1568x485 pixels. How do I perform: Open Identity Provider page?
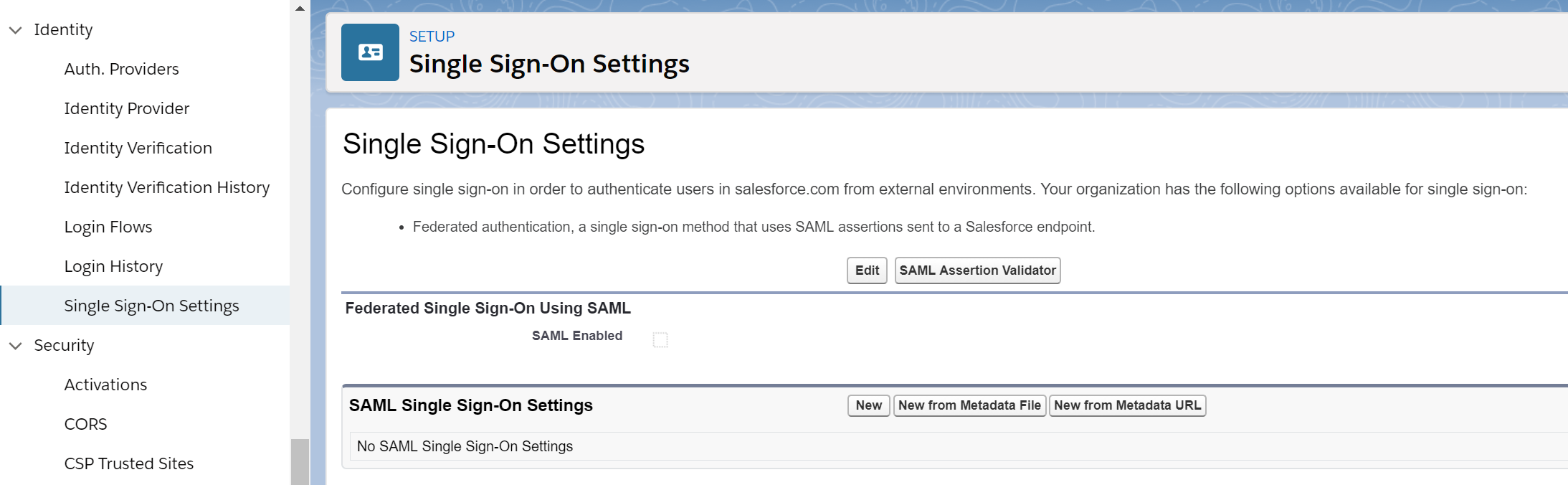[126, 108]
